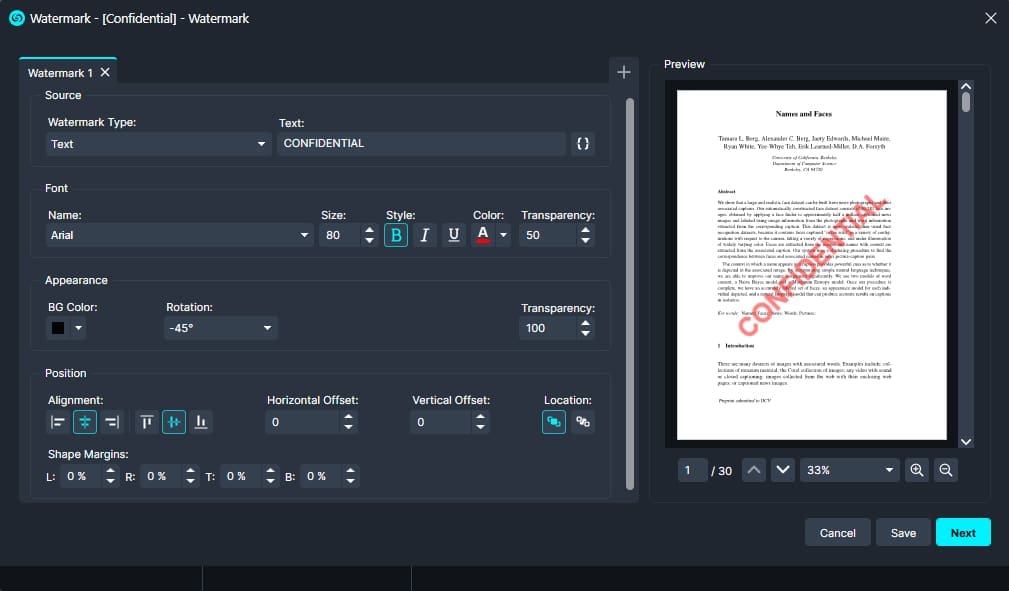The height and width of the screenshot is (591, 1009).
Task: Select left horizontal alignment for the watermark
Action: pos(57,421)
